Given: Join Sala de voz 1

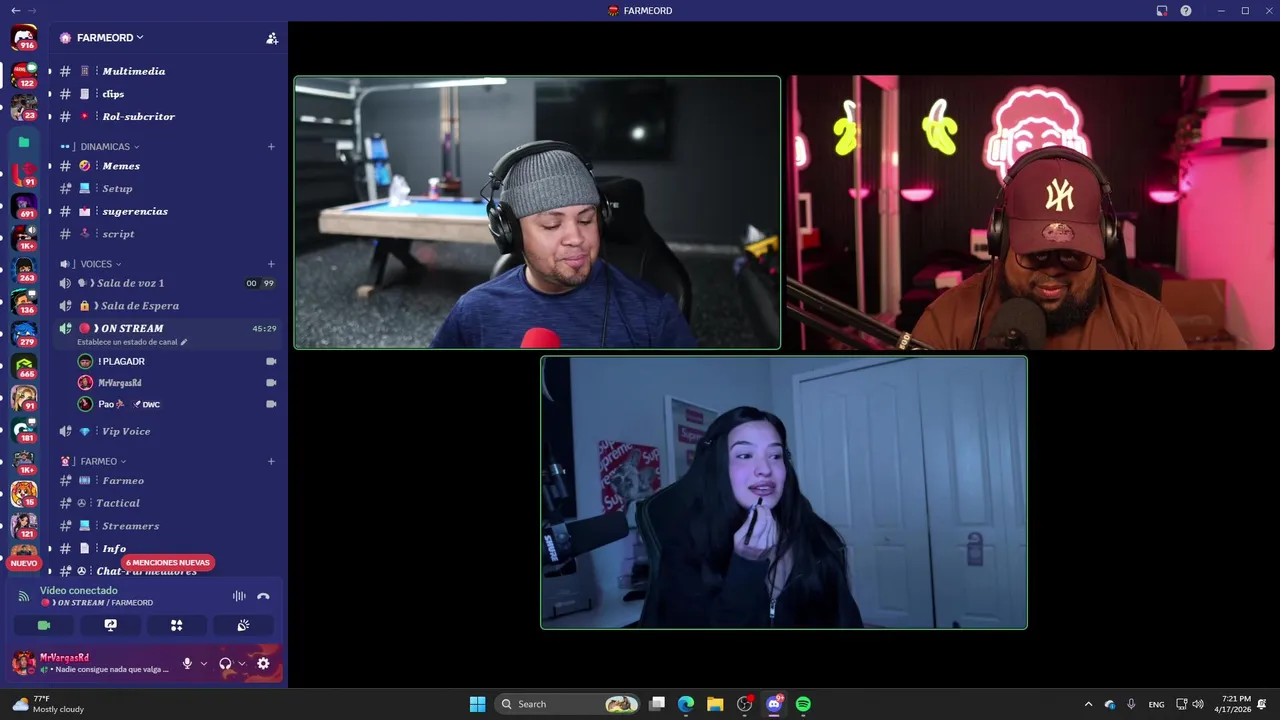Looking at the screenshot, I should pos(167,283).
